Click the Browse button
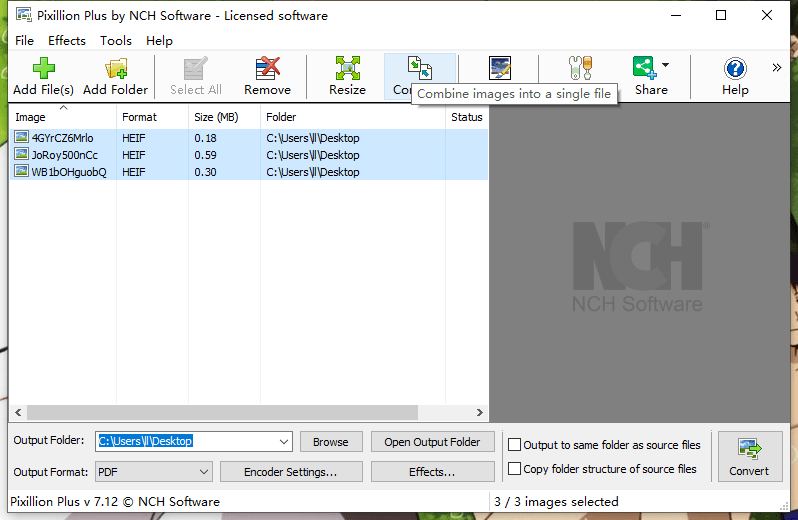 pyautogui.click(x=331, y=442)
